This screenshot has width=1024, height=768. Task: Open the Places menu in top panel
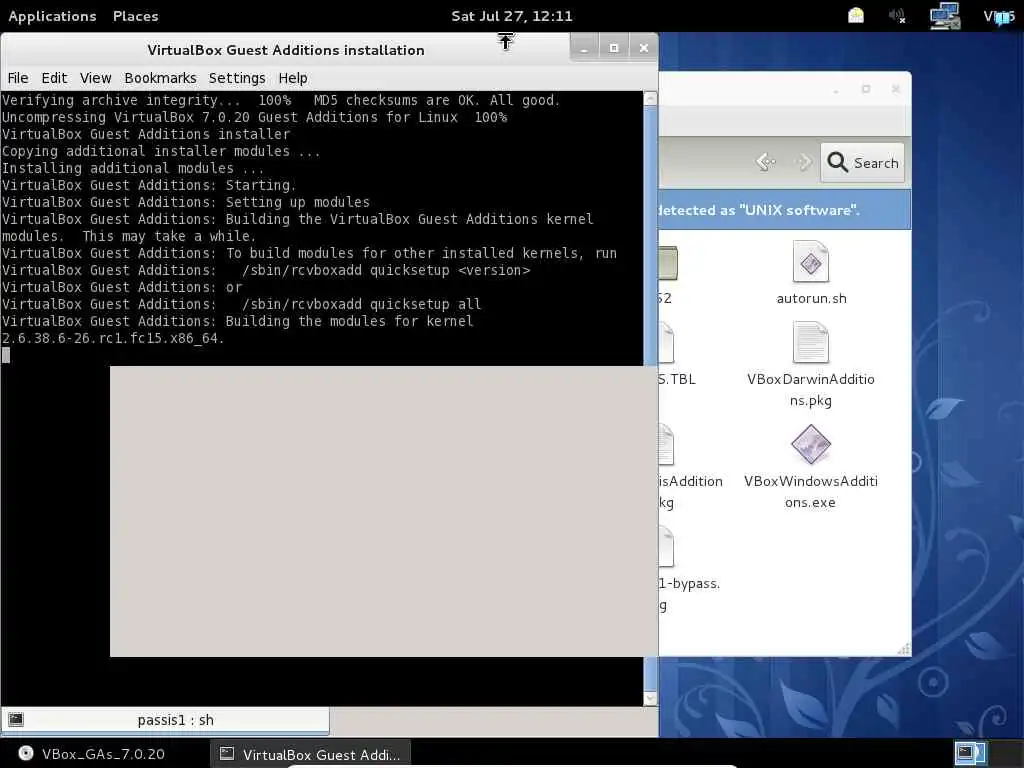tap(135, 16)
